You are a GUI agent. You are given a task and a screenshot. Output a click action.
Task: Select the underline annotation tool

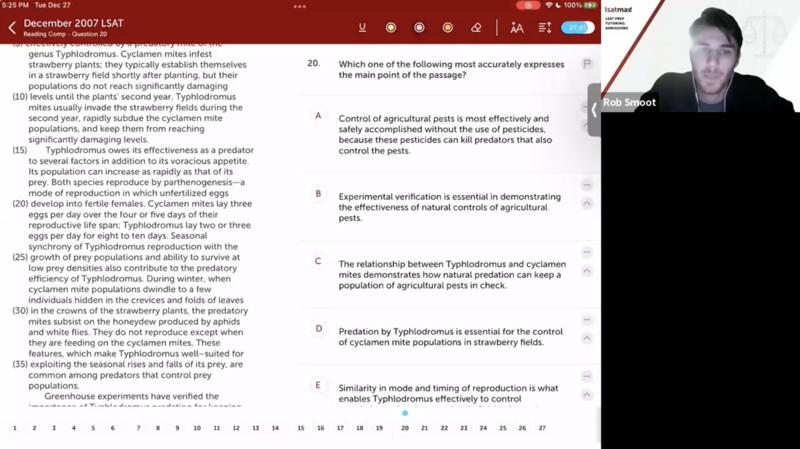point(362,28)
